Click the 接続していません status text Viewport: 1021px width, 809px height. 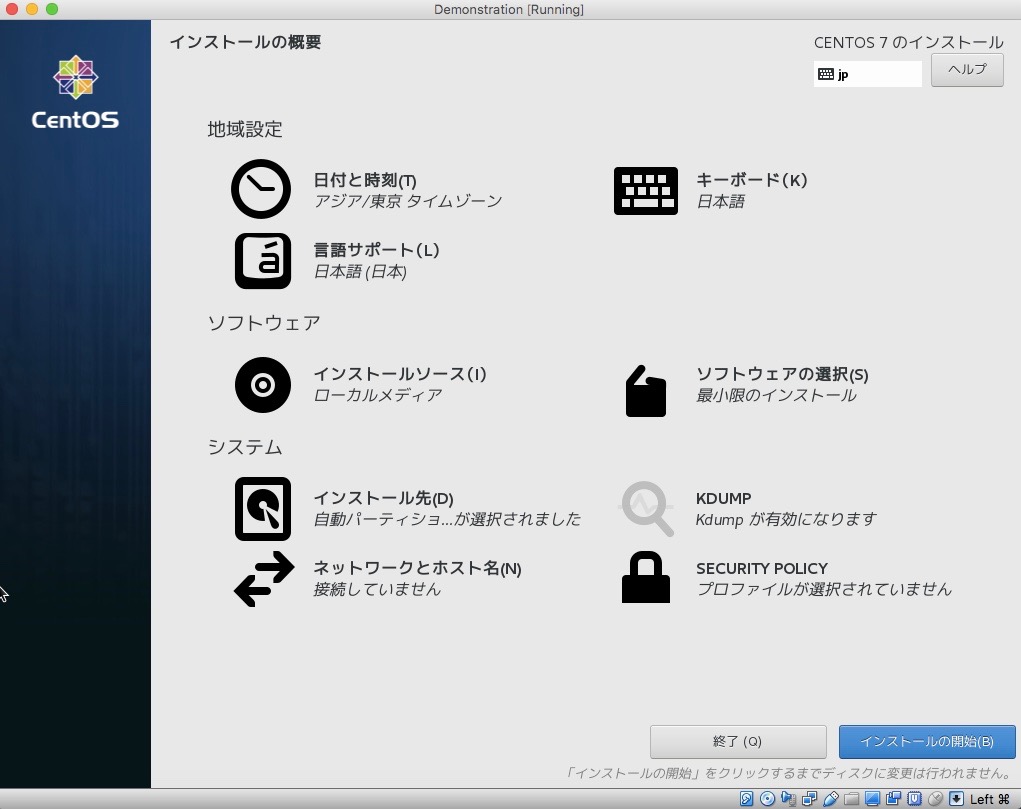(377, 589)
